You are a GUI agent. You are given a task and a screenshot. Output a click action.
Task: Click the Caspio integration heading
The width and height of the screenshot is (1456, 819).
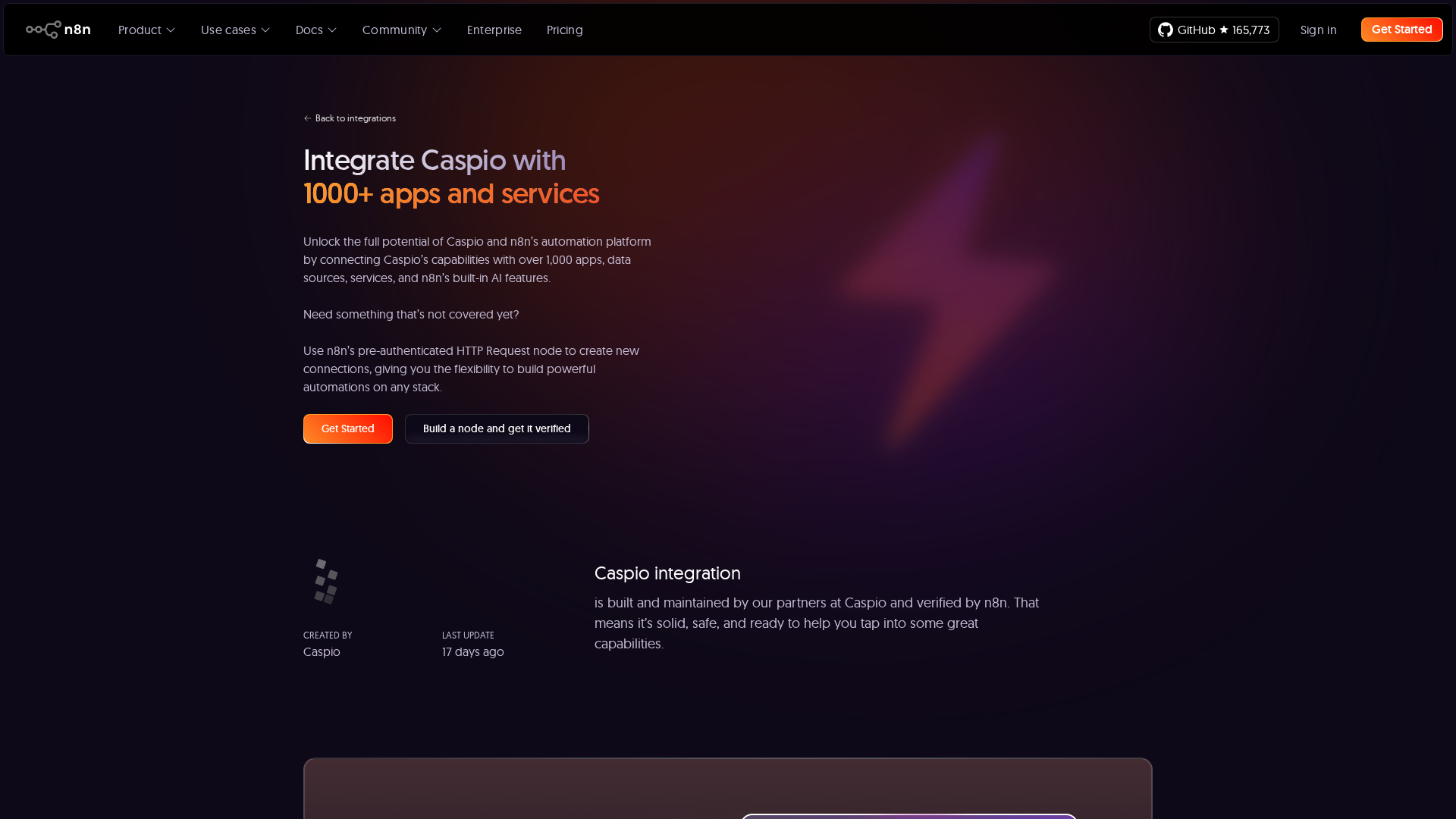tap(667, 573)
